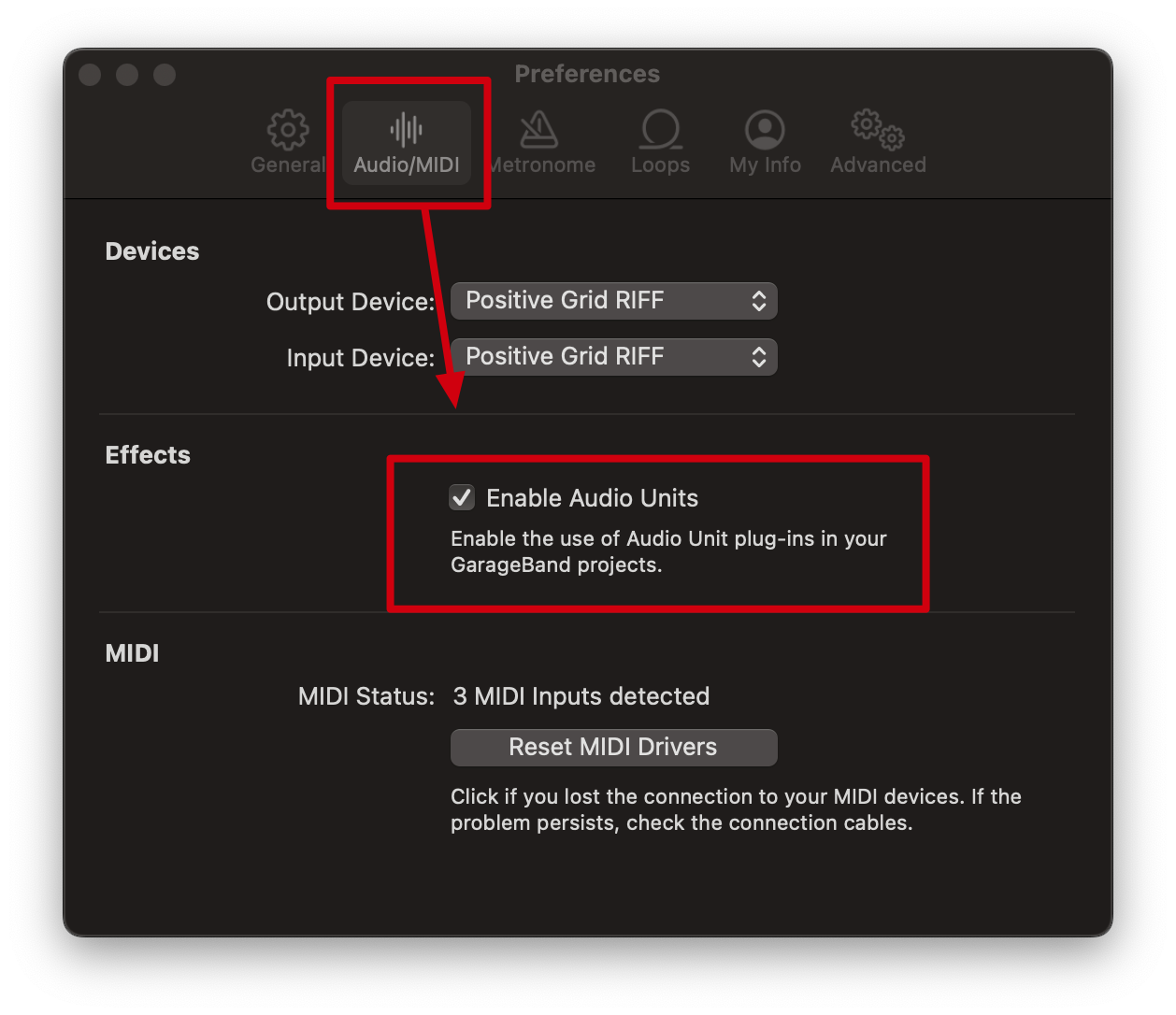
Task: Open the My Info person icon
Action: 765,130
